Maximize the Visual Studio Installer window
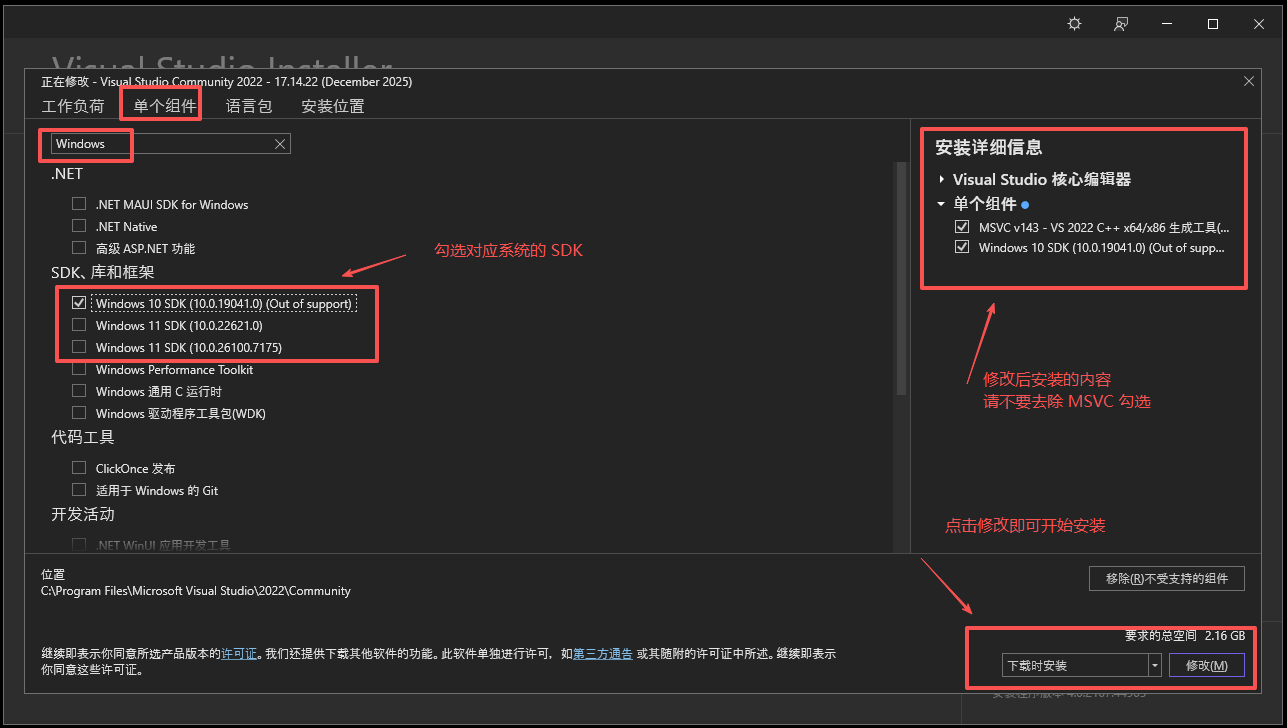 [1212, 24]
